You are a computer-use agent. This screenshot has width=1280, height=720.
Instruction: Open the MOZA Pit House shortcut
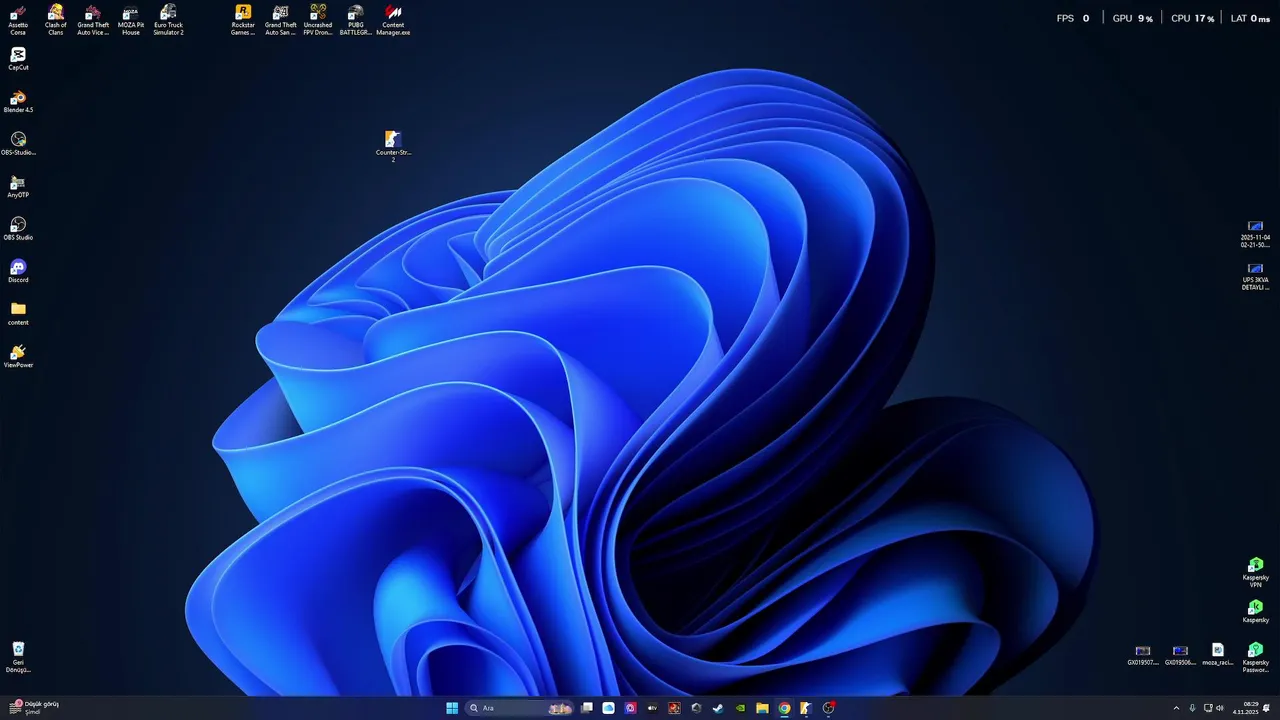coord(131,20)
